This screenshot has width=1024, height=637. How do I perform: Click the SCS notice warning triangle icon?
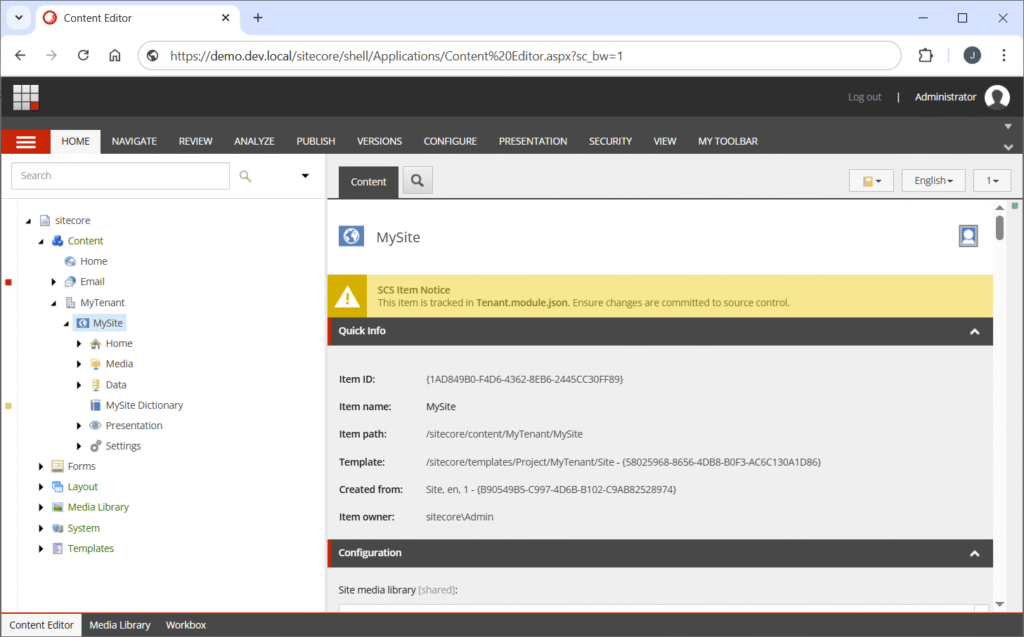[347, 297]
